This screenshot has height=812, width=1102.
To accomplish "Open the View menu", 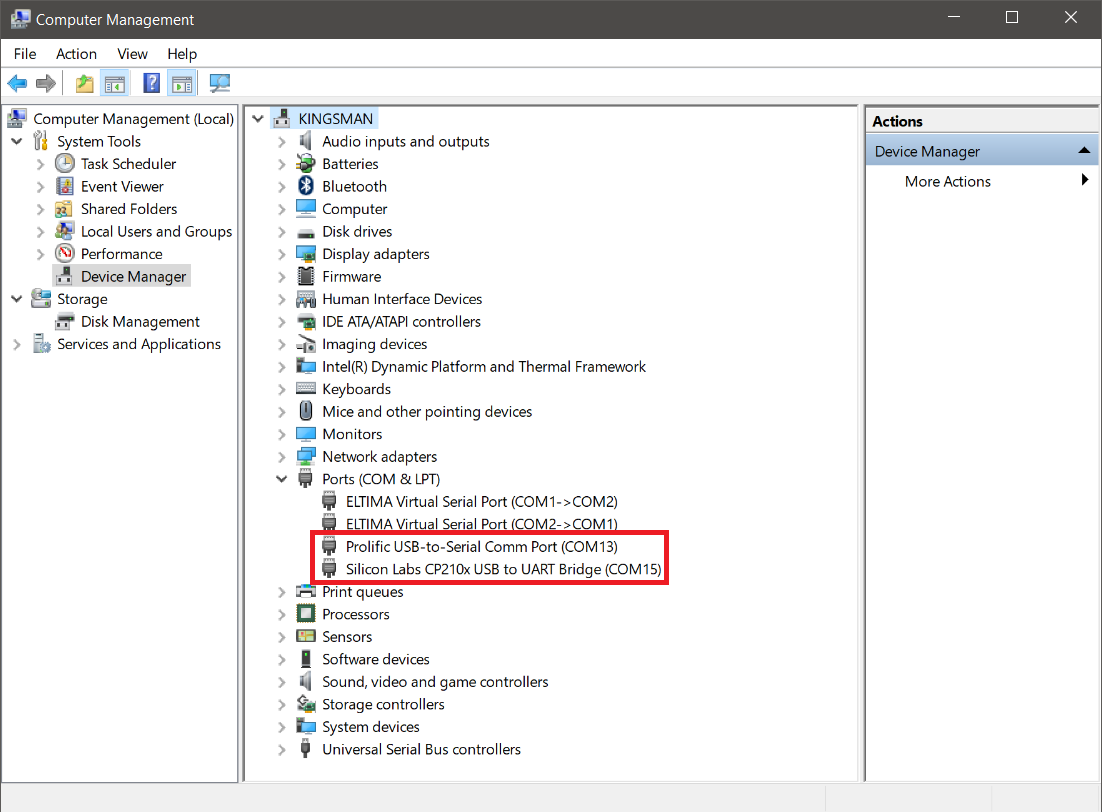I will pyautogui.click(x=132, y=54).
